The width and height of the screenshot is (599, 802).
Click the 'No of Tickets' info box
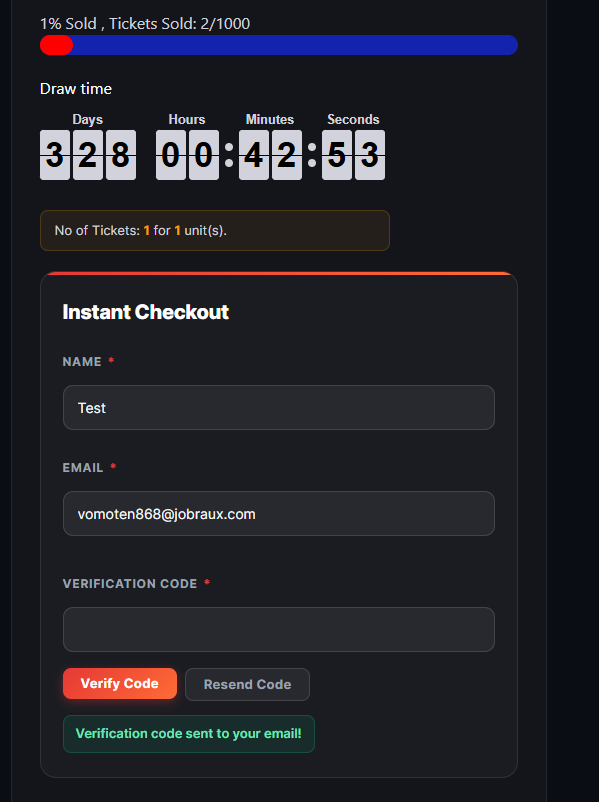215,231
